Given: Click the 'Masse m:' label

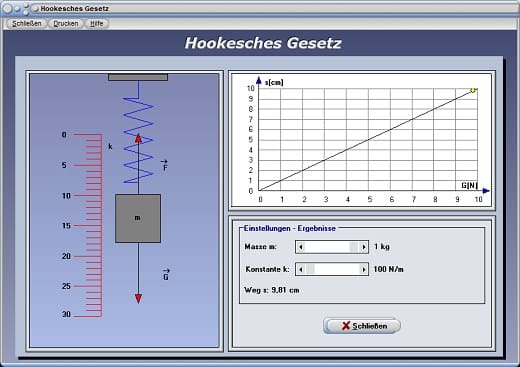Looking at the screenshot, I should pyautogui.click(x=260, y=247).
